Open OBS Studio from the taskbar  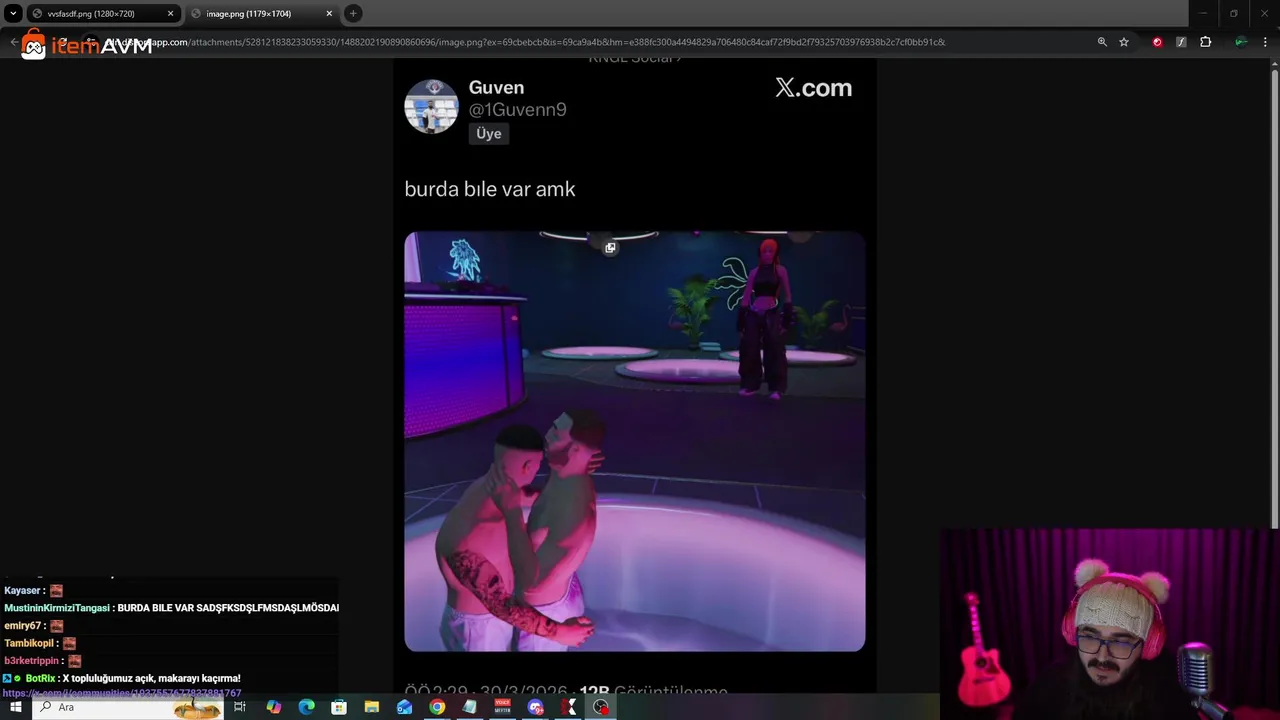pyautogui.click(x=601, y=707)
